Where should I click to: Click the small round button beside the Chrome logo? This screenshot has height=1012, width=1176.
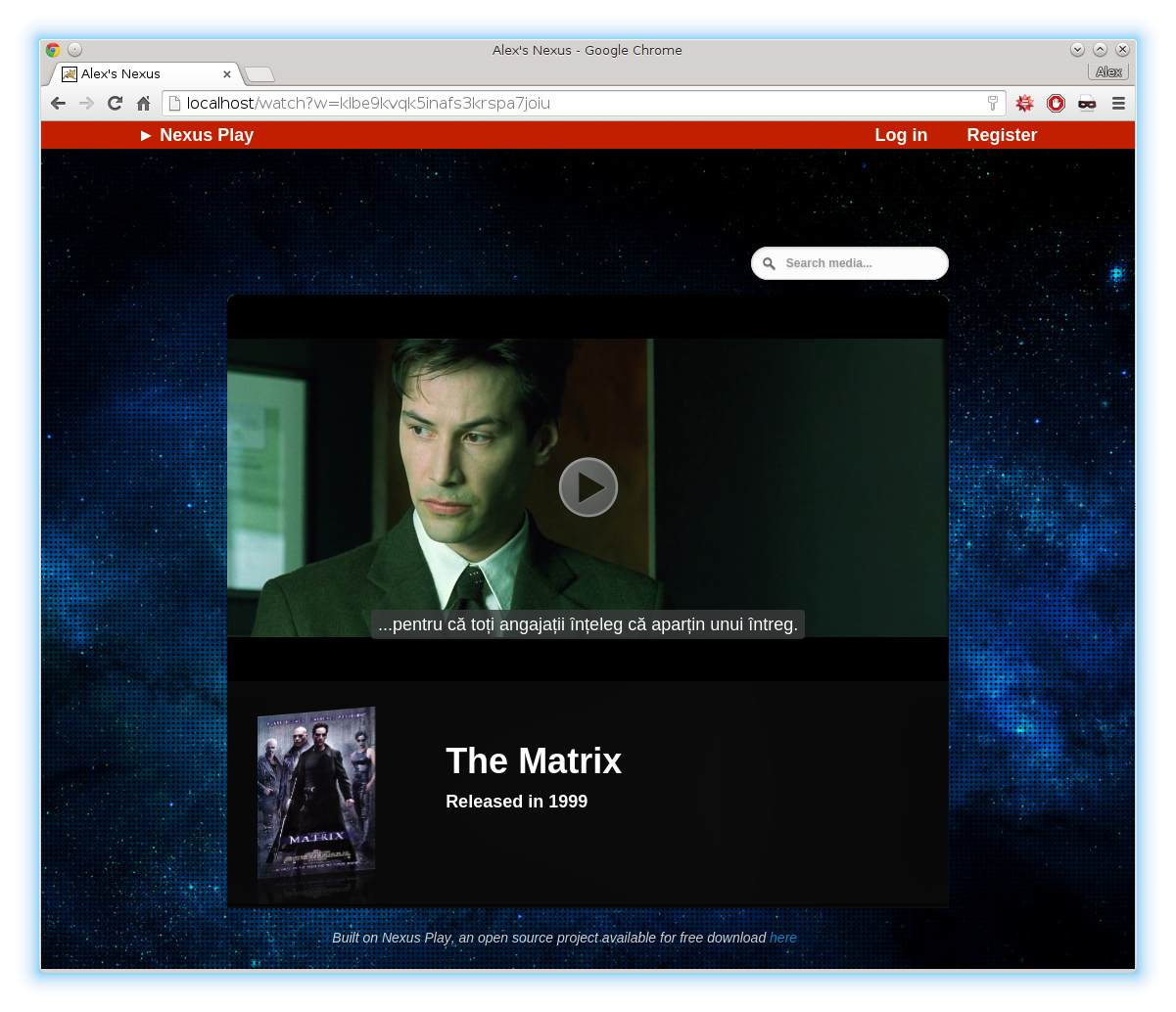pos(75,50)
